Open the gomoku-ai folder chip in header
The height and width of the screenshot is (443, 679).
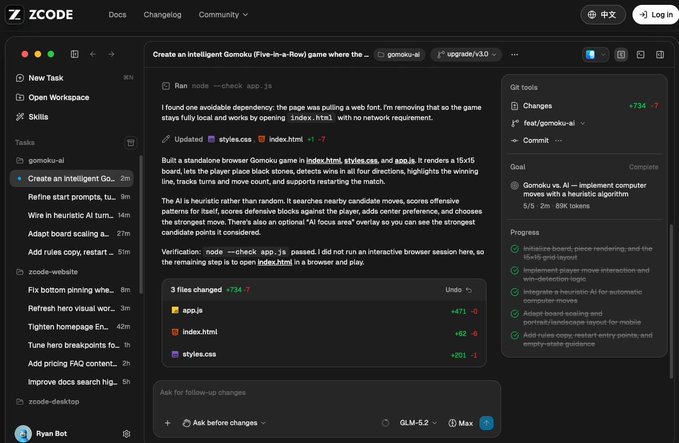click(x=399, y=55)
